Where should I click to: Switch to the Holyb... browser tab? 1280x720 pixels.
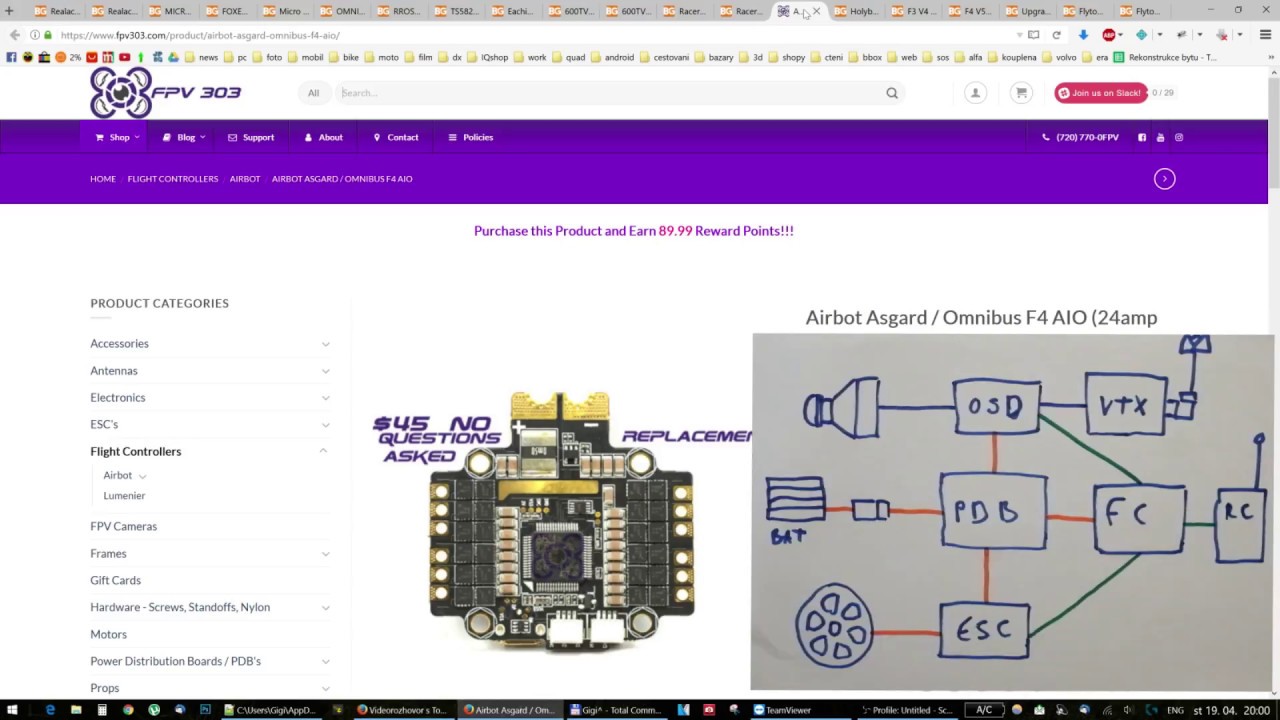click(856, 11)
